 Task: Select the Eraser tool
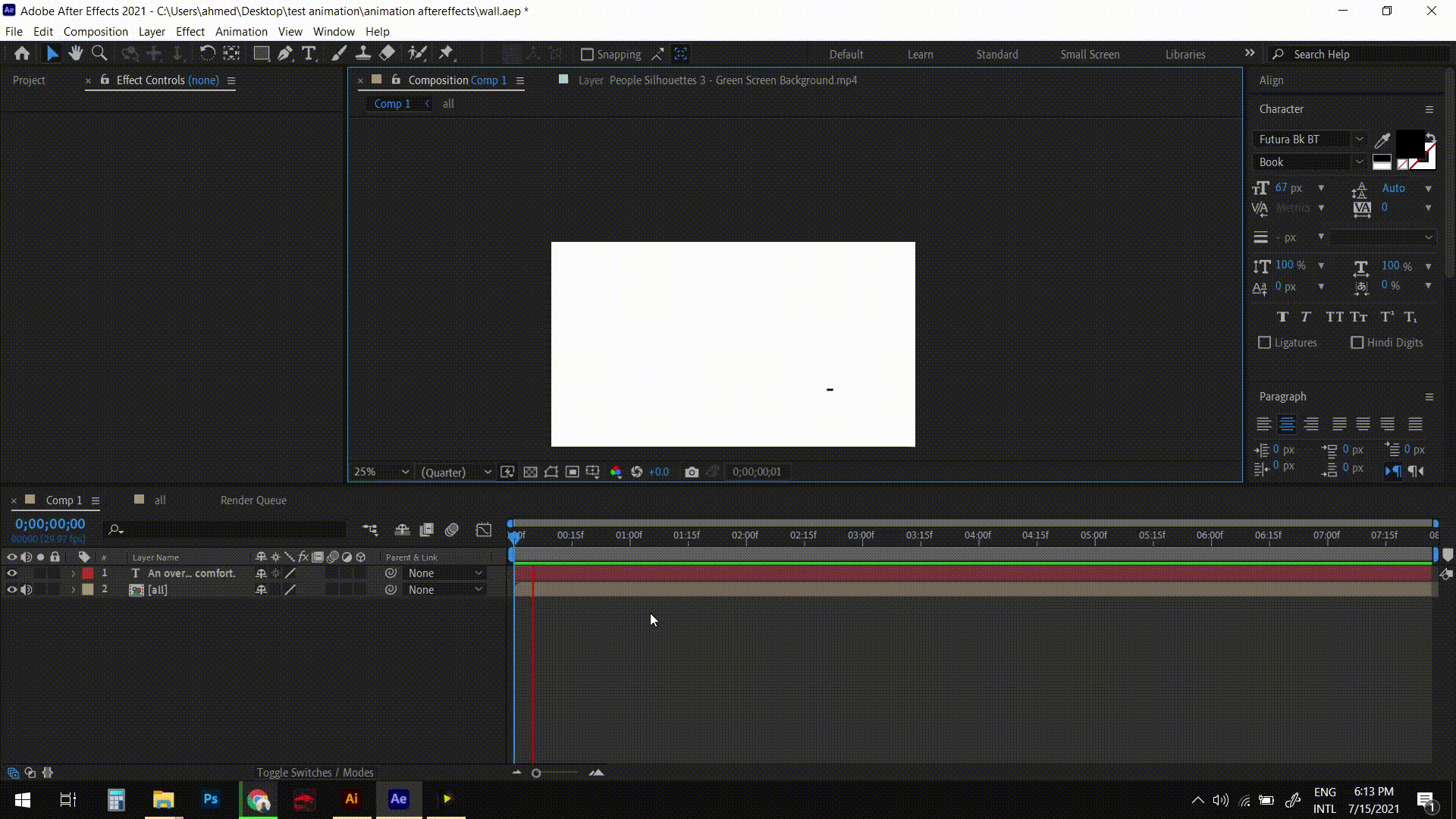coord(387,54)
